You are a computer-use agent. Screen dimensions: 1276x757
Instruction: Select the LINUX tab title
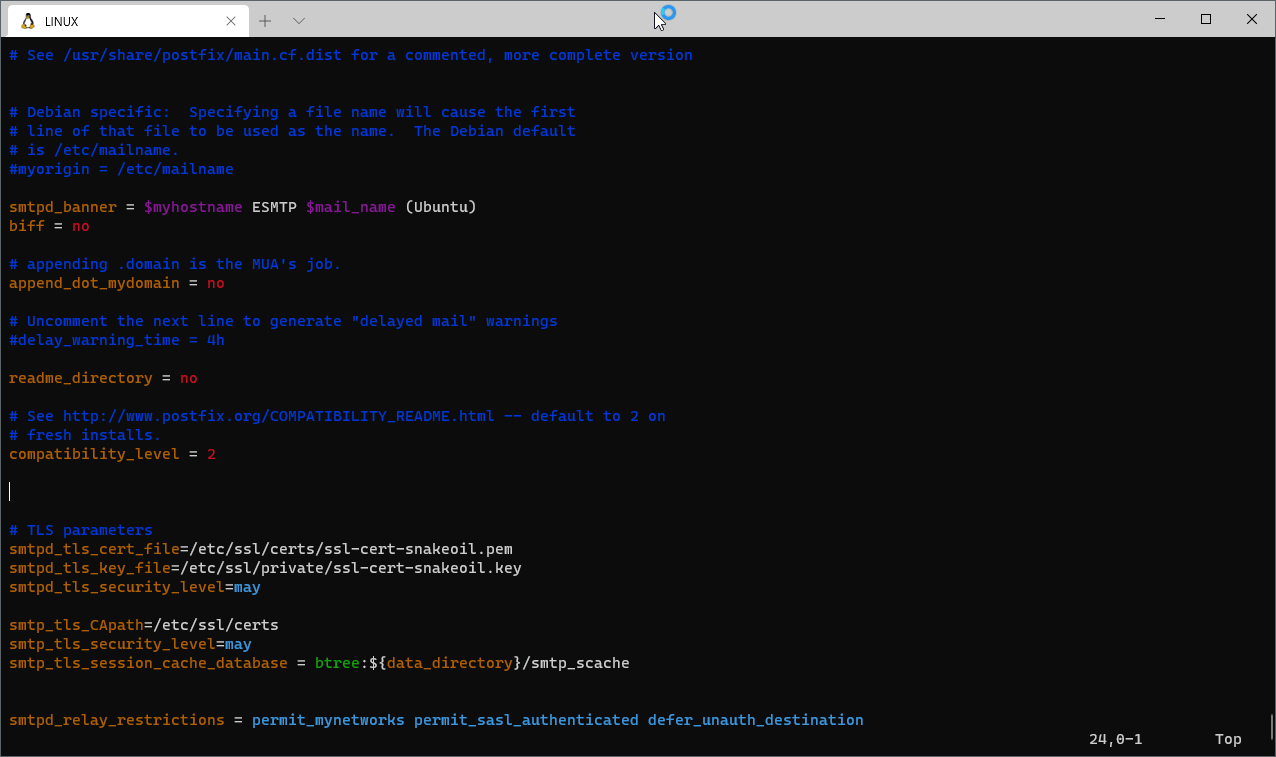pyautogui.click(x=62, y=21)
